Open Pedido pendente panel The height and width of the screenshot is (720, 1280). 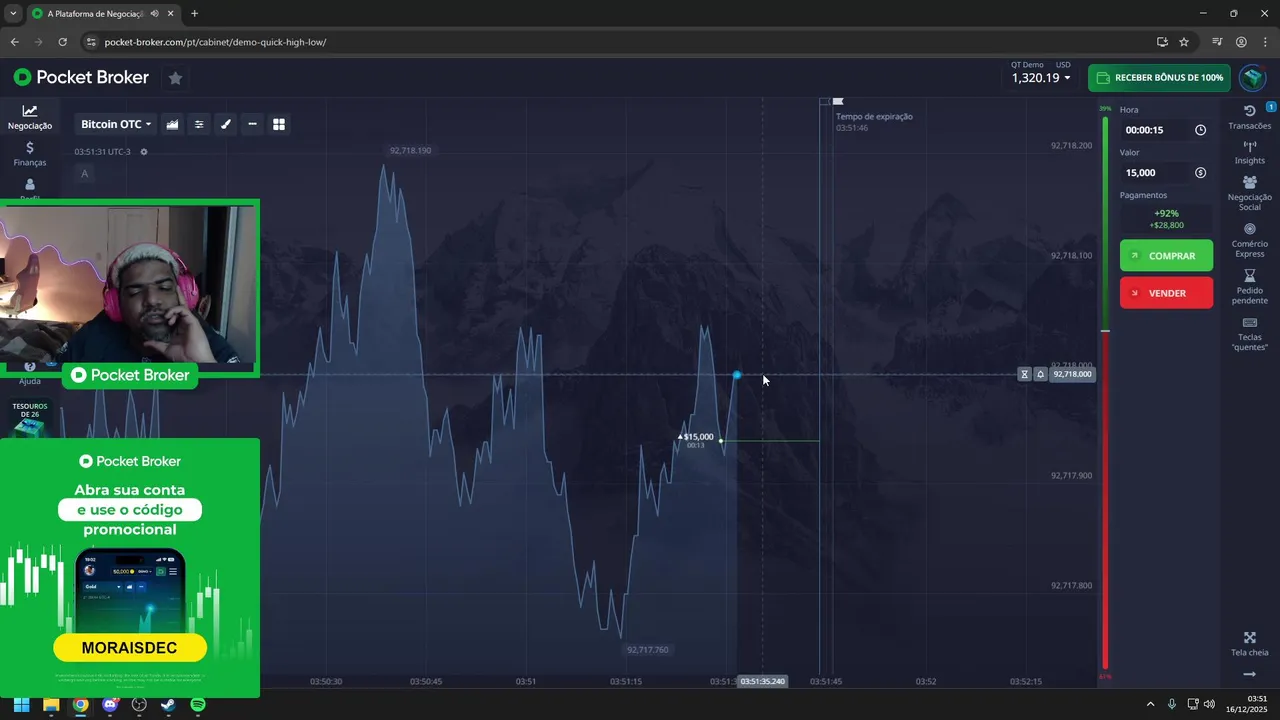coord(1250,287)
